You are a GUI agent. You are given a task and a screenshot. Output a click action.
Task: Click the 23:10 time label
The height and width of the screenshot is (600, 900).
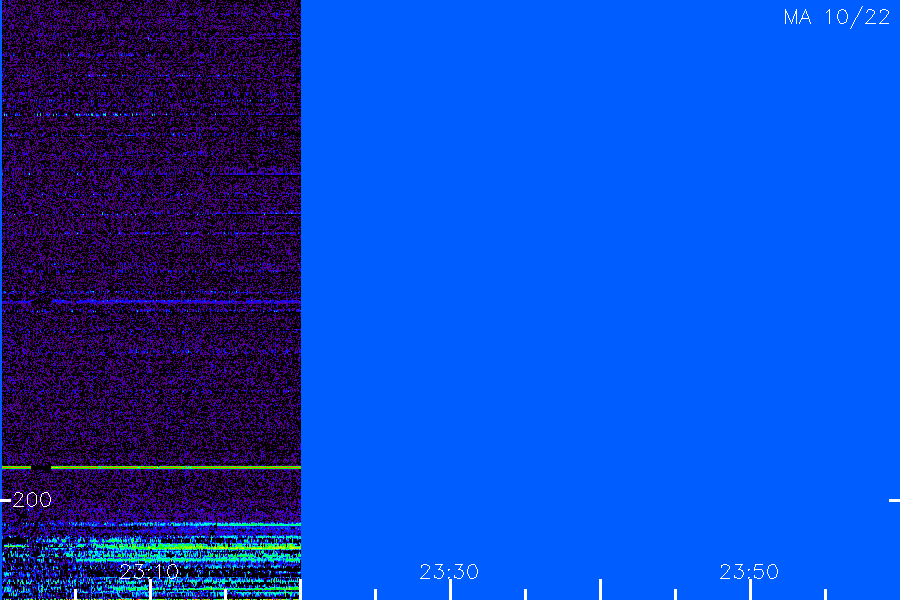pyautogui.click(x=149, y=571)
